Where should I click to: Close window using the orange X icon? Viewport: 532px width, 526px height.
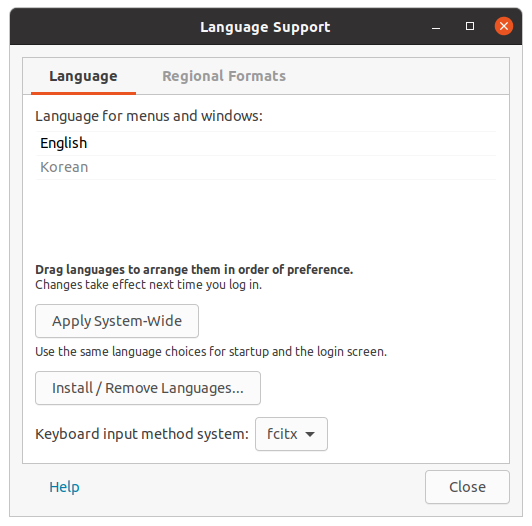[504, 26]
